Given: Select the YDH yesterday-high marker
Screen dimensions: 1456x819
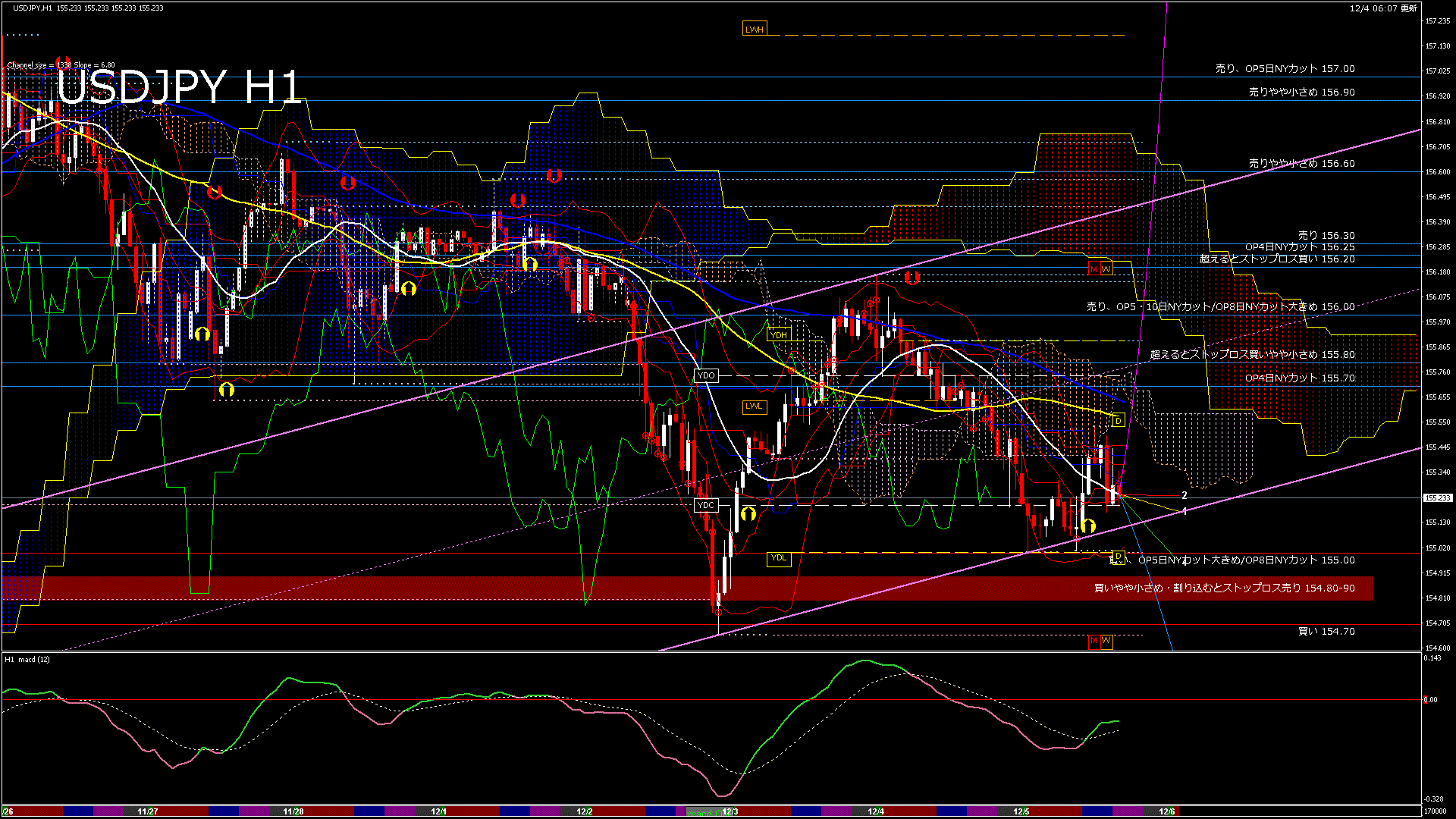Looking at the screenshot, I should coord(778,334).
